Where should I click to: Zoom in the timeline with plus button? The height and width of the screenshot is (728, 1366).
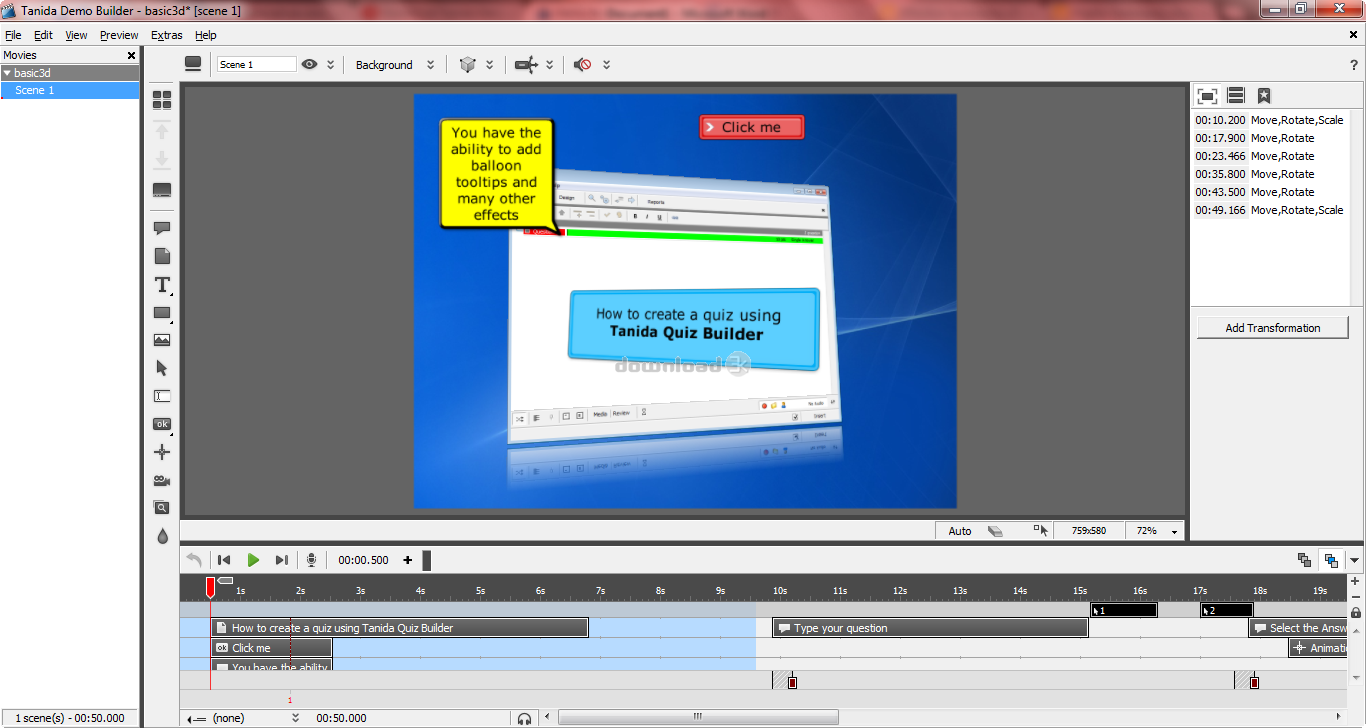[1356, 581]
